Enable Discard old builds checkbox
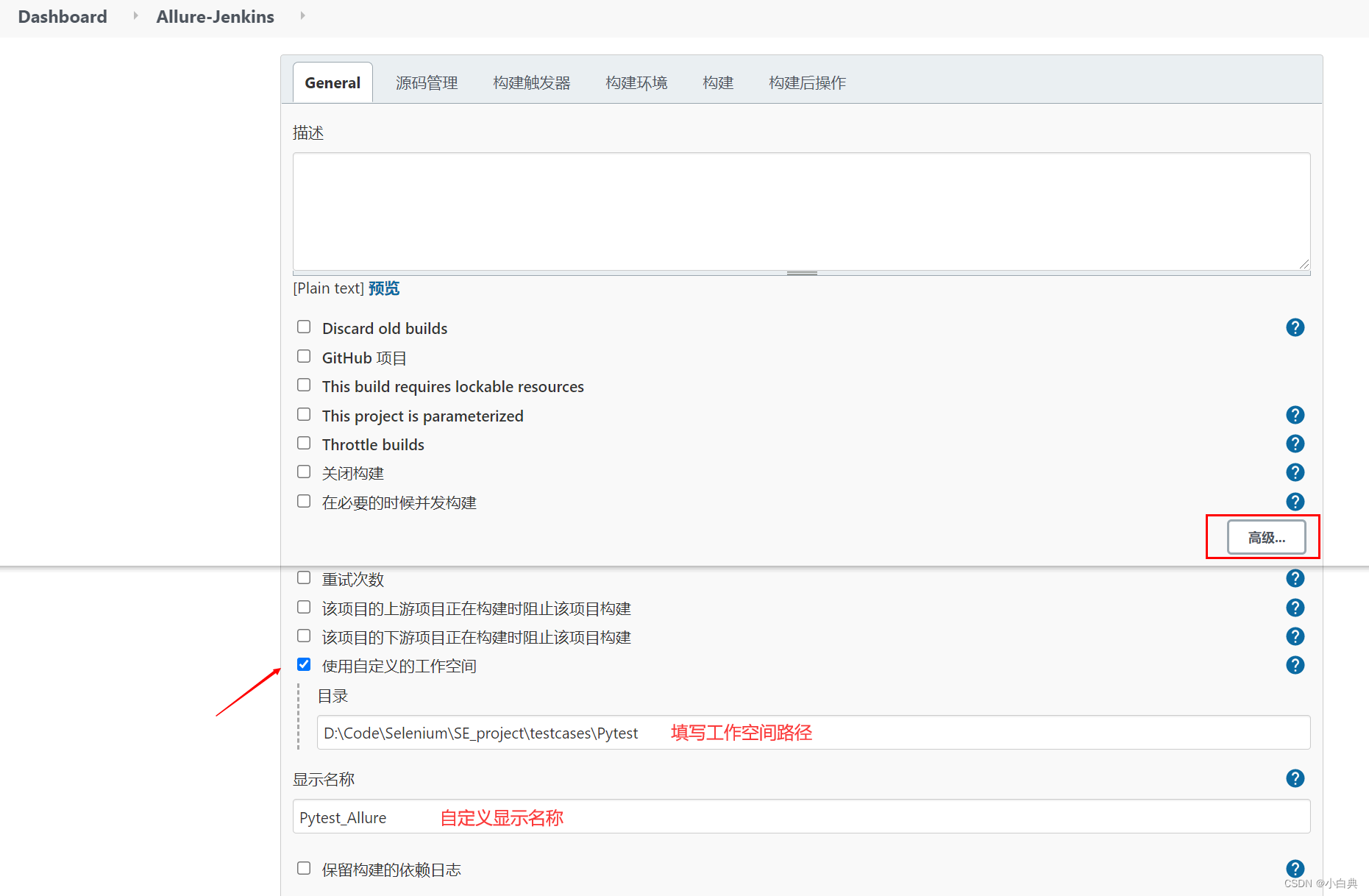This screenshot has height=896, width=1369. pyautogui.click(x=304, y=327)
